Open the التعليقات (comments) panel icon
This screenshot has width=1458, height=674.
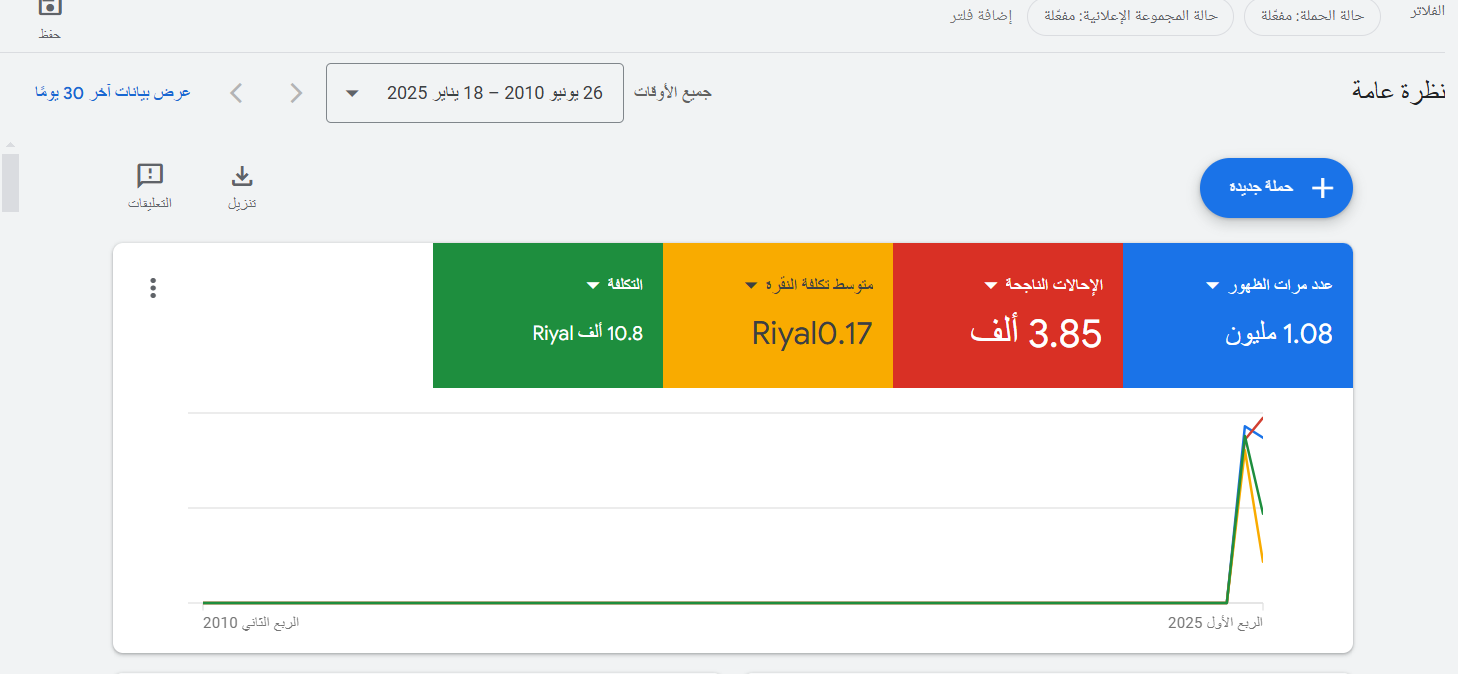[x=150, y=177]
